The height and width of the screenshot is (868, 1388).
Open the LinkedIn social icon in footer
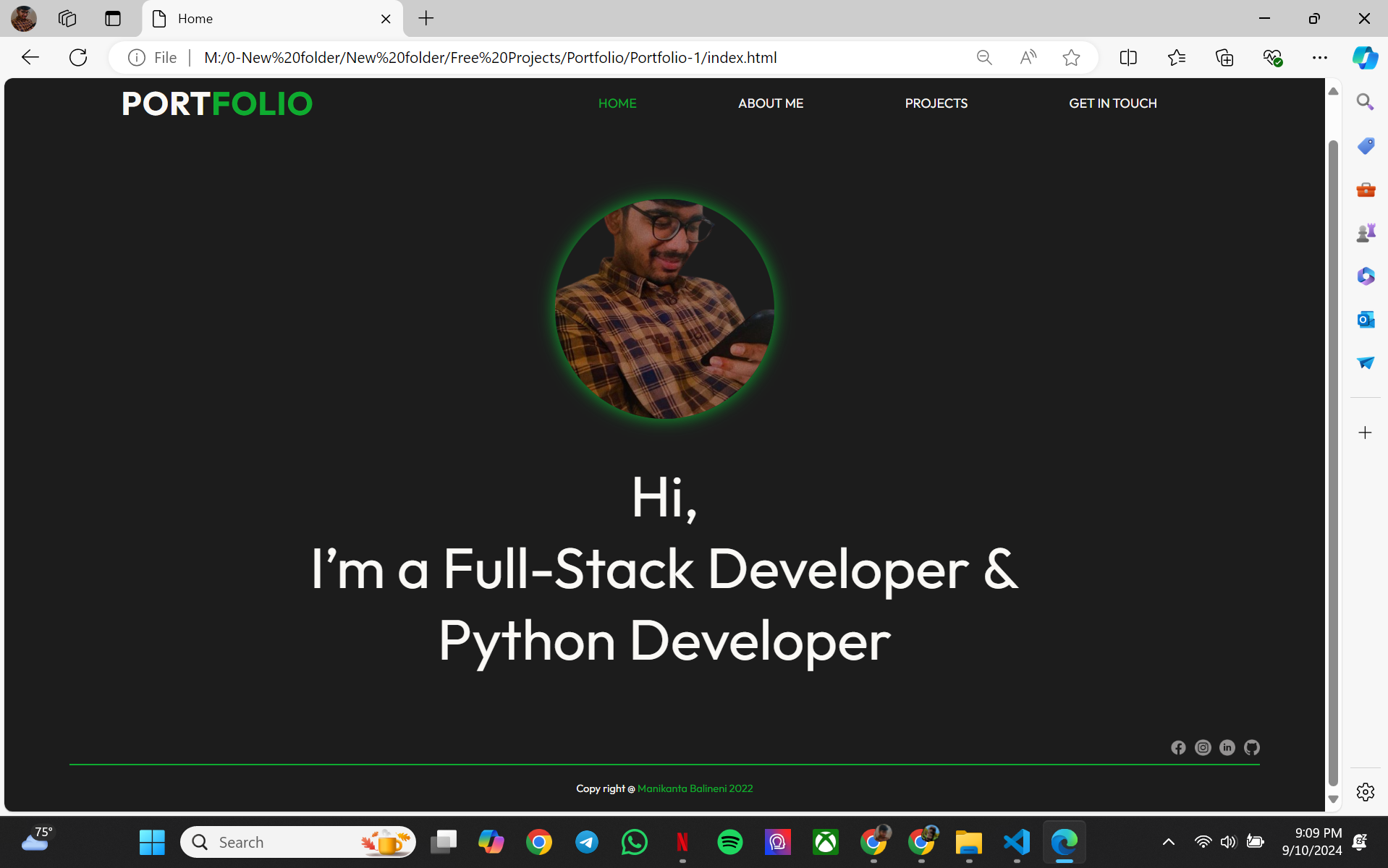click(1227, 747)
